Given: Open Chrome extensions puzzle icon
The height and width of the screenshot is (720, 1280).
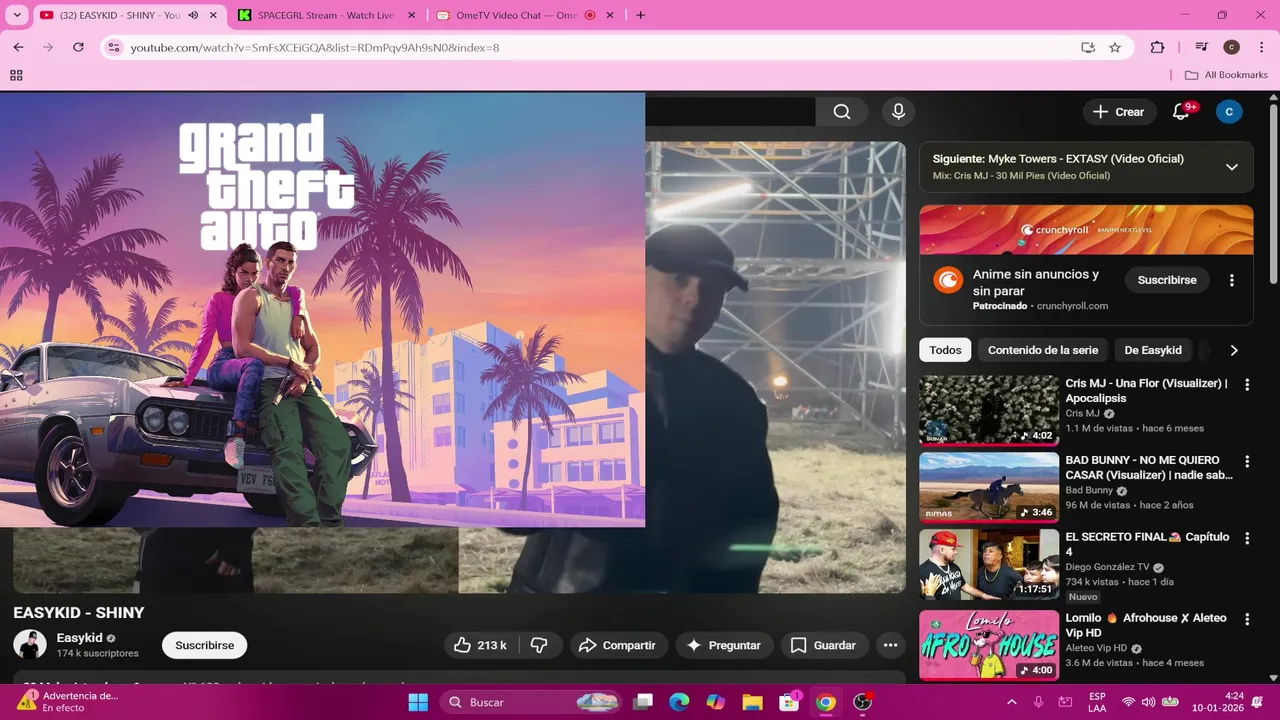Looking at the screenshot, I should [x=1157, y=47].
